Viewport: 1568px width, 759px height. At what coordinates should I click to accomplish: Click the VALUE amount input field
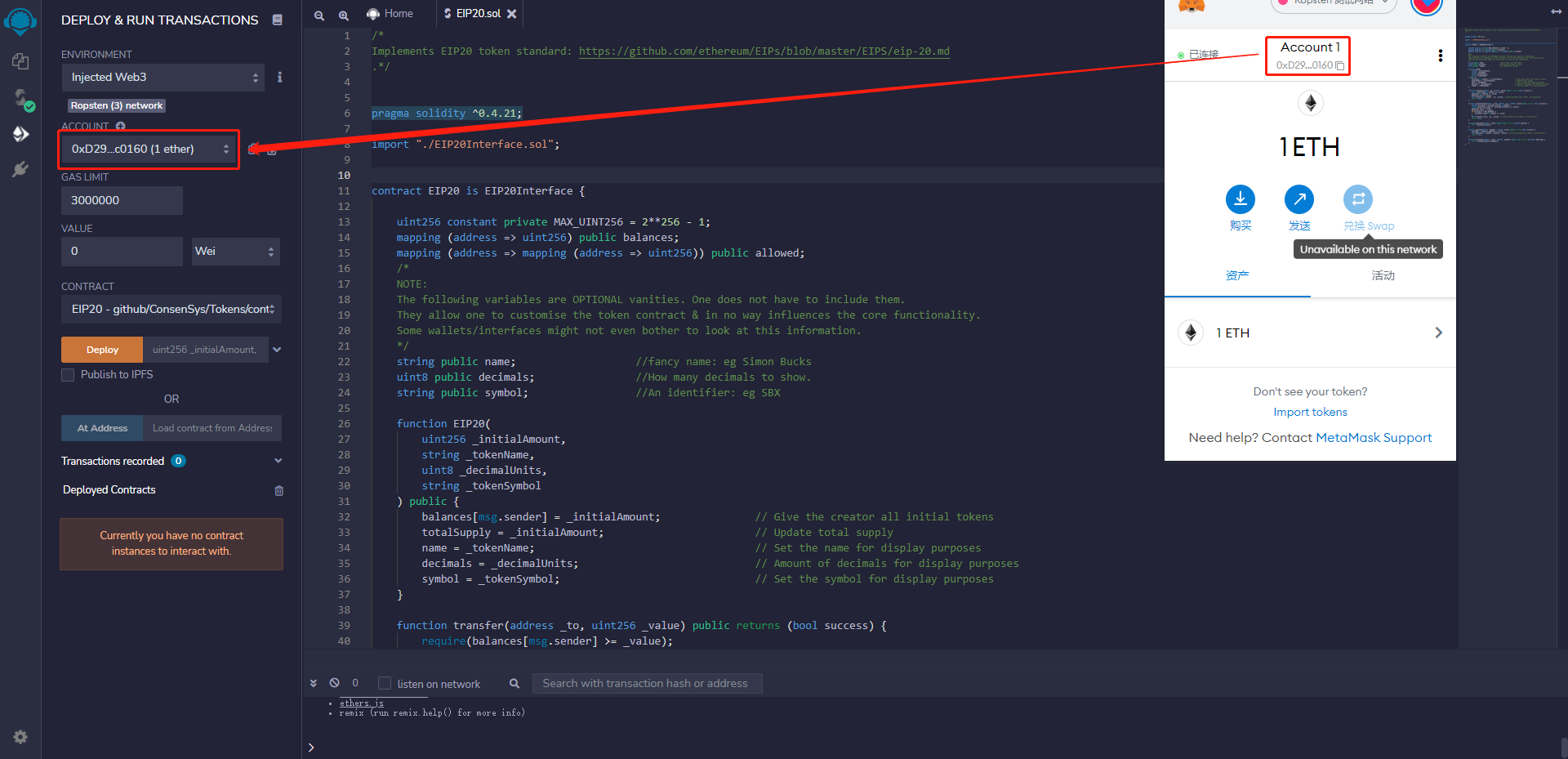pyautogui.click(x=122, y=252)
